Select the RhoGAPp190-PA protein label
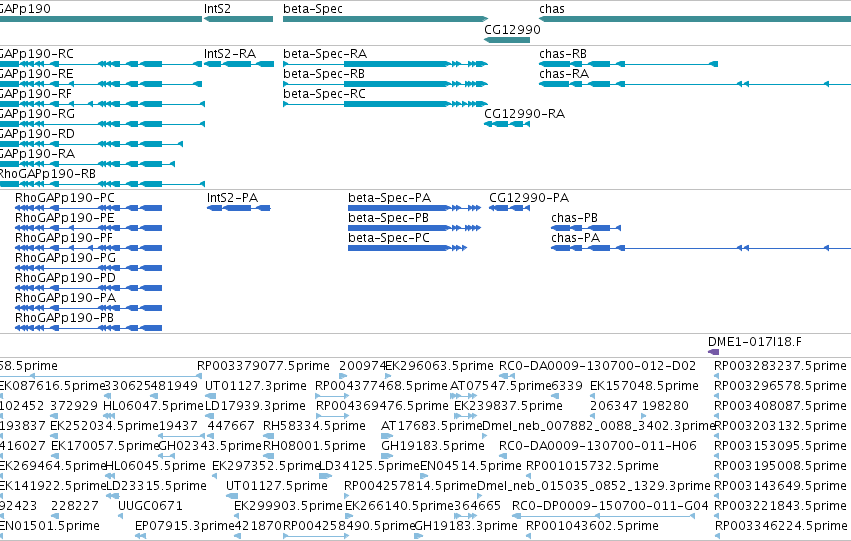This screenshot has width=851, height=541. pyautogui.click(x=66, y=298)
